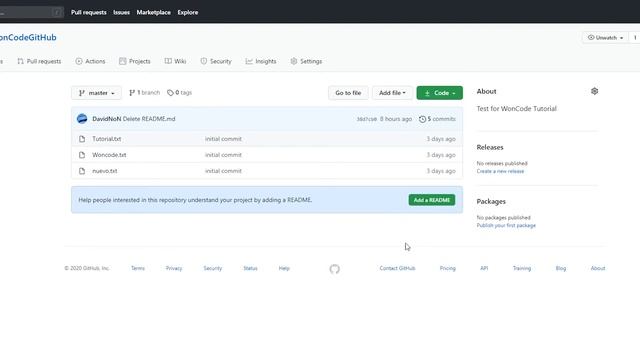The width and height of the screenshot is (640, 360).
Task: View the 0 tags link
Action: click(x=180, y=93)
